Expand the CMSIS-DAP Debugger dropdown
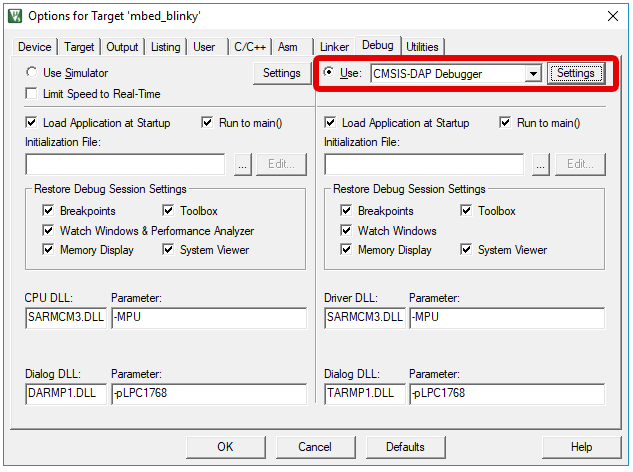The width and height of the screenshot is (633, 472). pyautogui.click(x=533, y=74)
